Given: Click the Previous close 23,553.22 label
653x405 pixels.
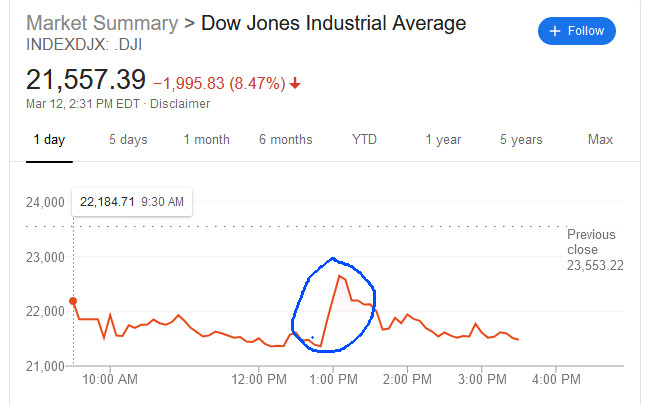Looking at the screenshot, I should click(595, 250).
